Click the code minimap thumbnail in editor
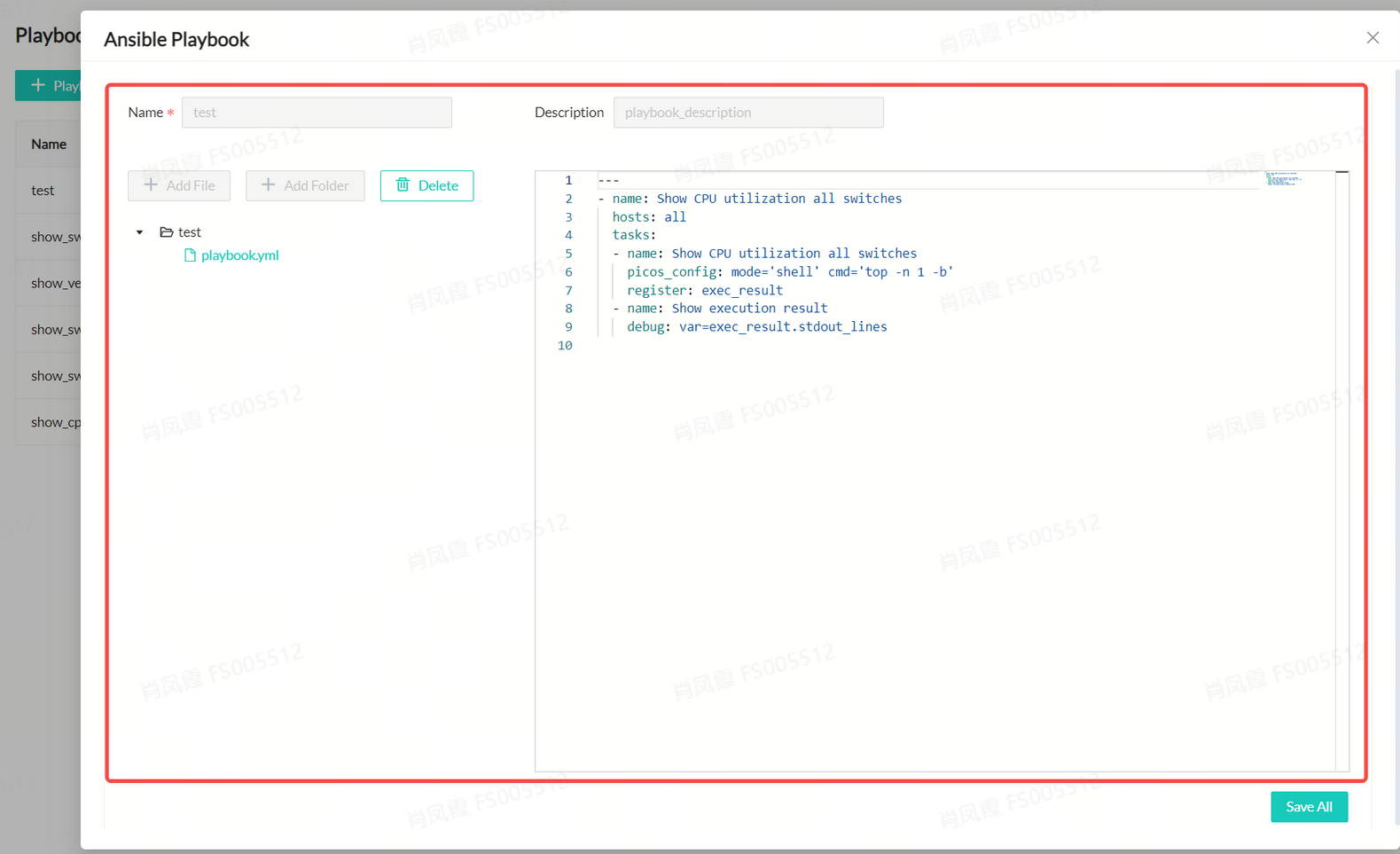This screenshot has height=854, width=1400. point(1282,179)
